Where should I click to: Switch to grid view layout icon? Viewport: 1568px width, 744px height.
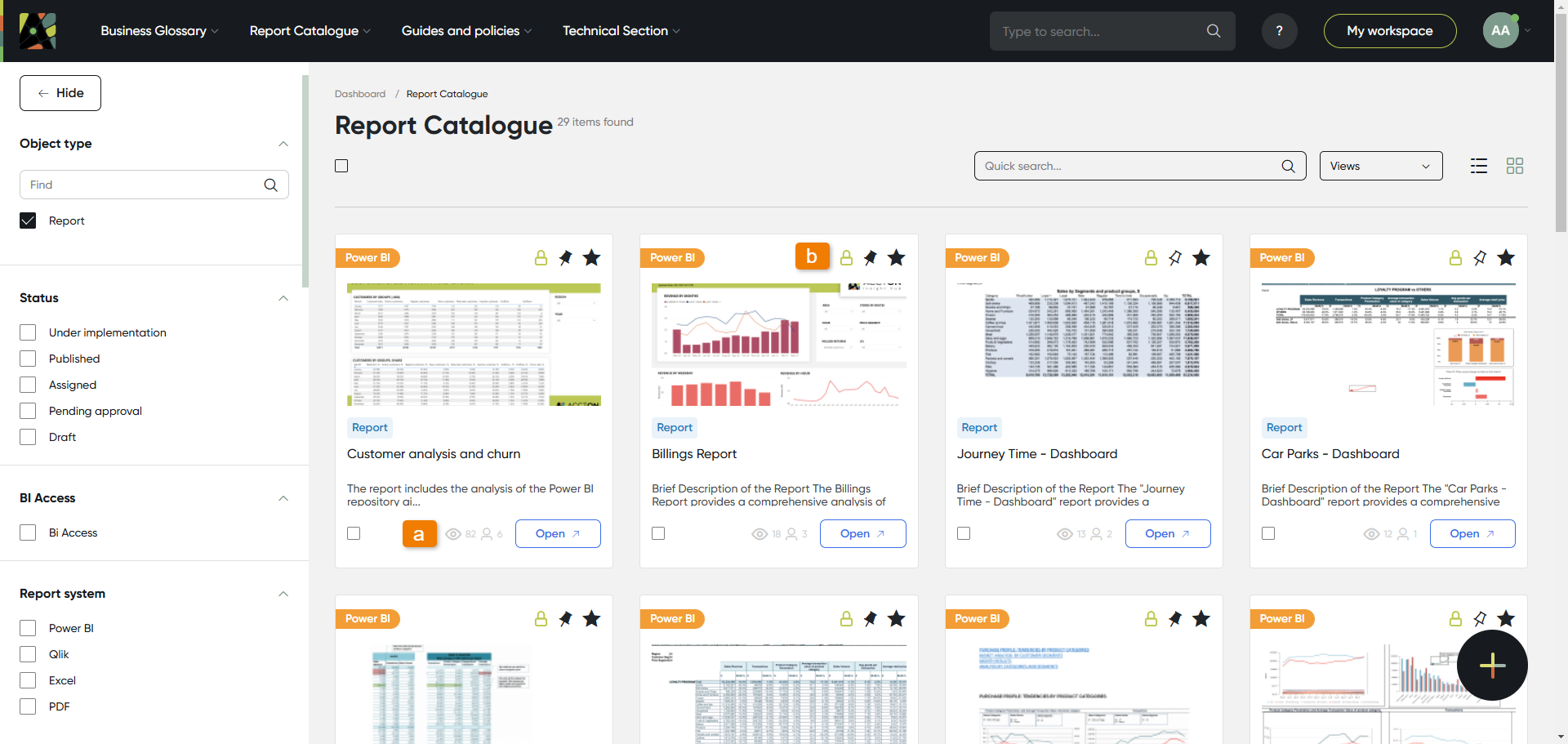[x=1514, y=166]
